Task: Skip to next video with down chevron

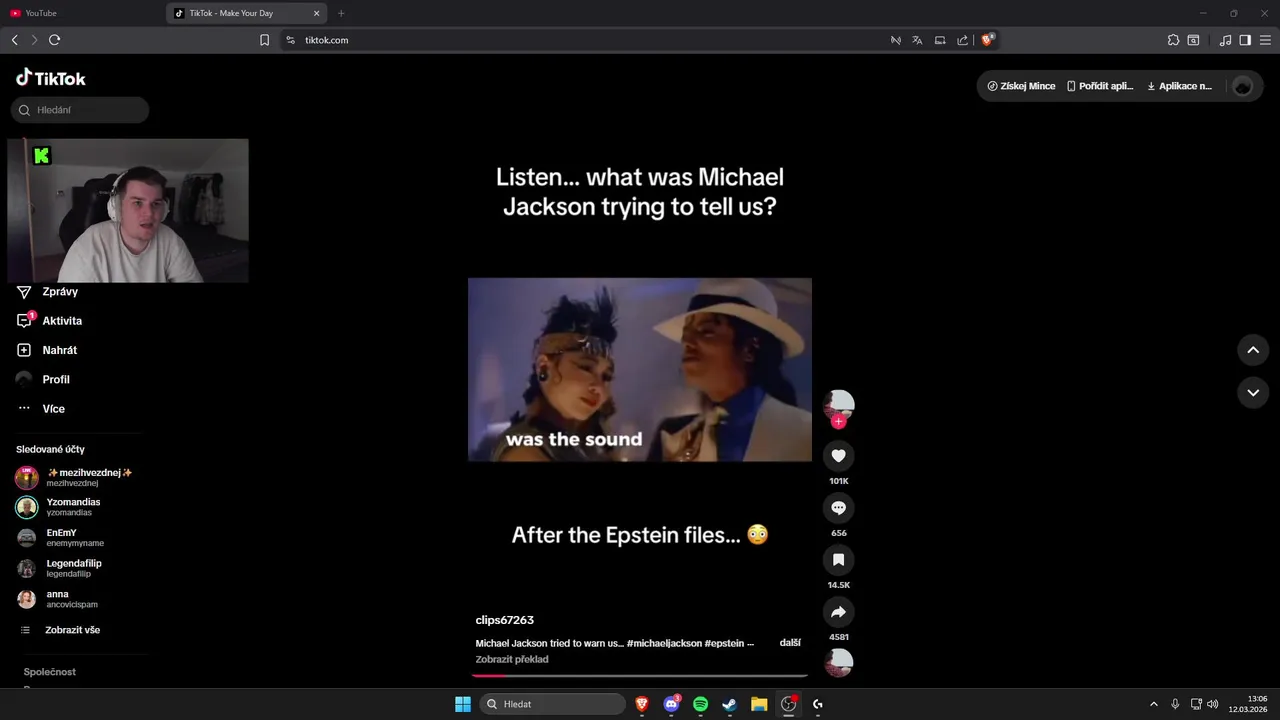Action: tap(1253, 393)
